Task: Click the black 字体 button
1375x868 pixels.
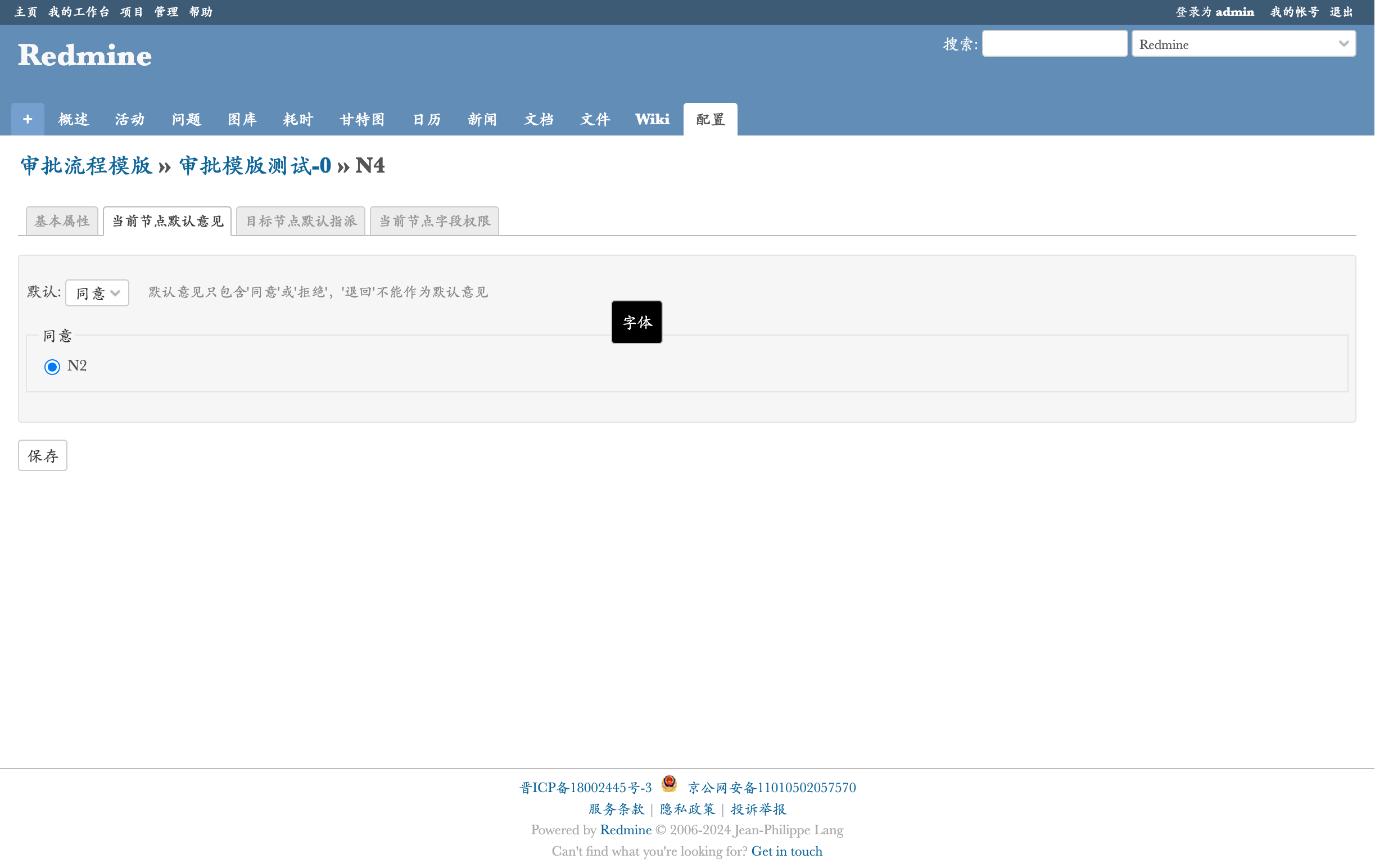Action: pos(636,322)
